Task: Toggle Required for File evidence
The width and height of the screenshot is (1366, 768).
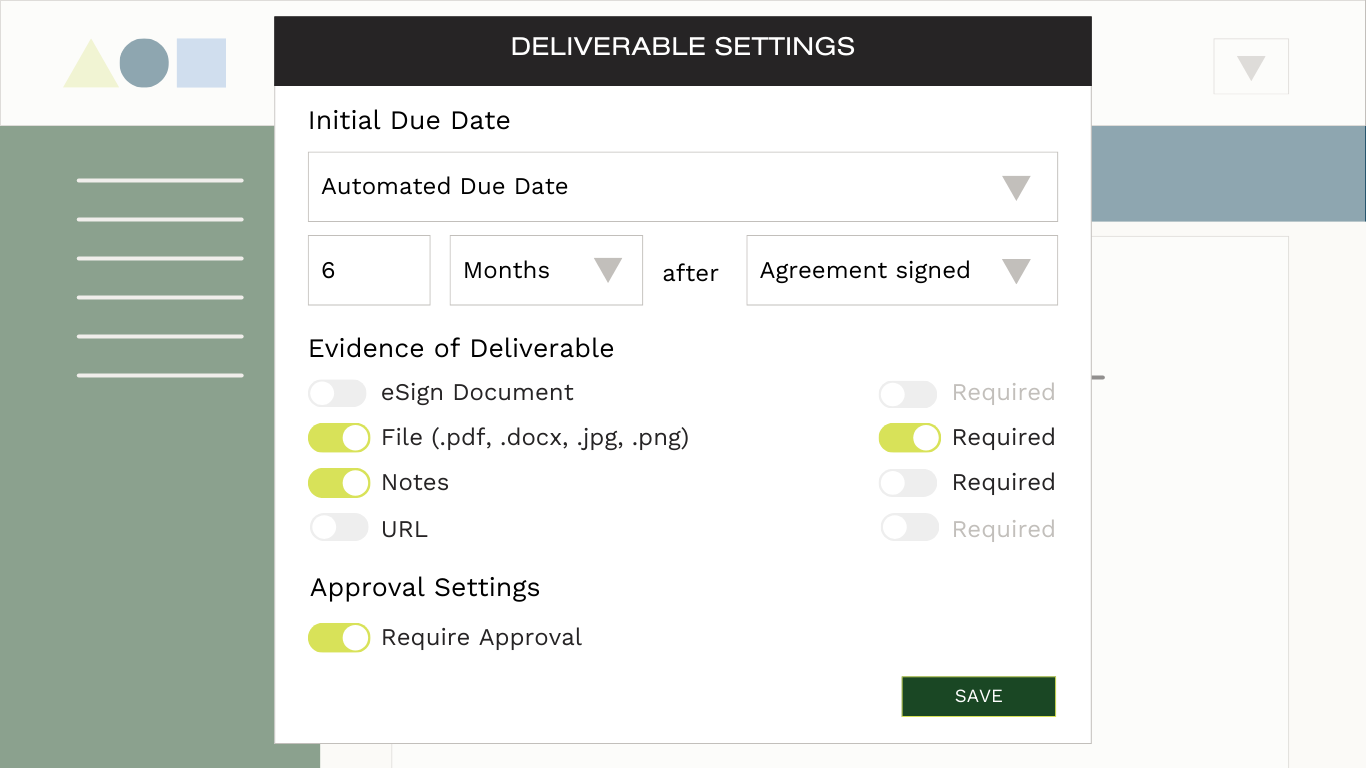Action: pos(909,438)
